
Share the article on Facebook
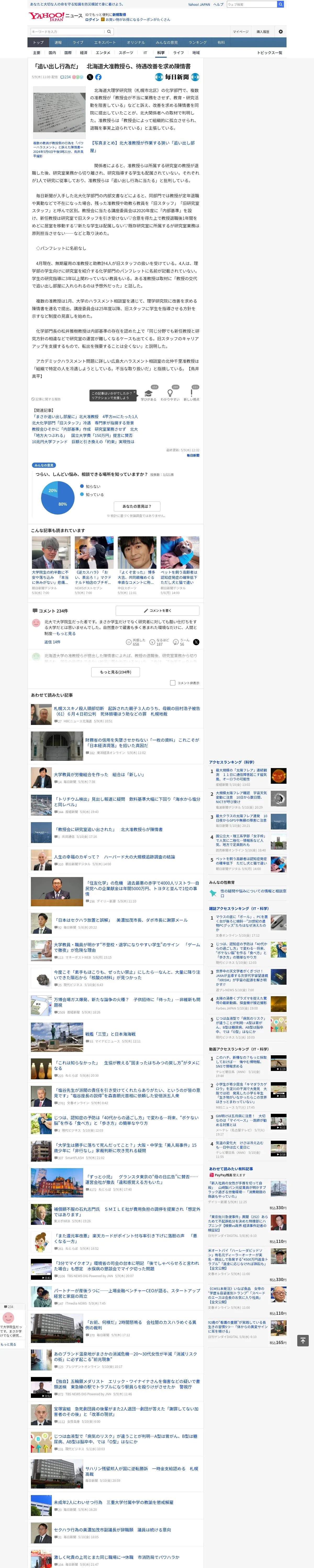[98, 77]
